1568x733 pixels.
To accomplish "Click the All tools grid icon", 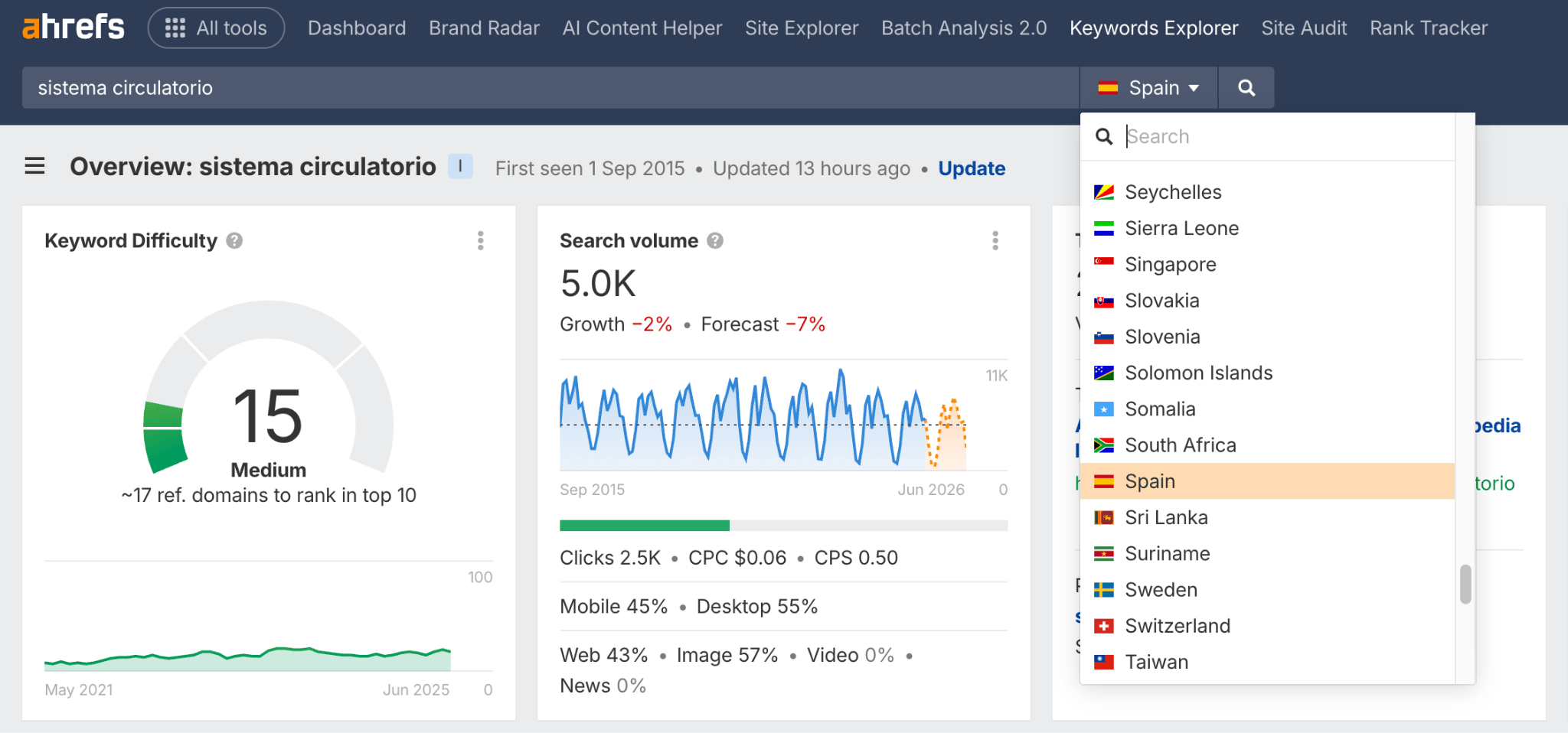I will click(175, 27).
